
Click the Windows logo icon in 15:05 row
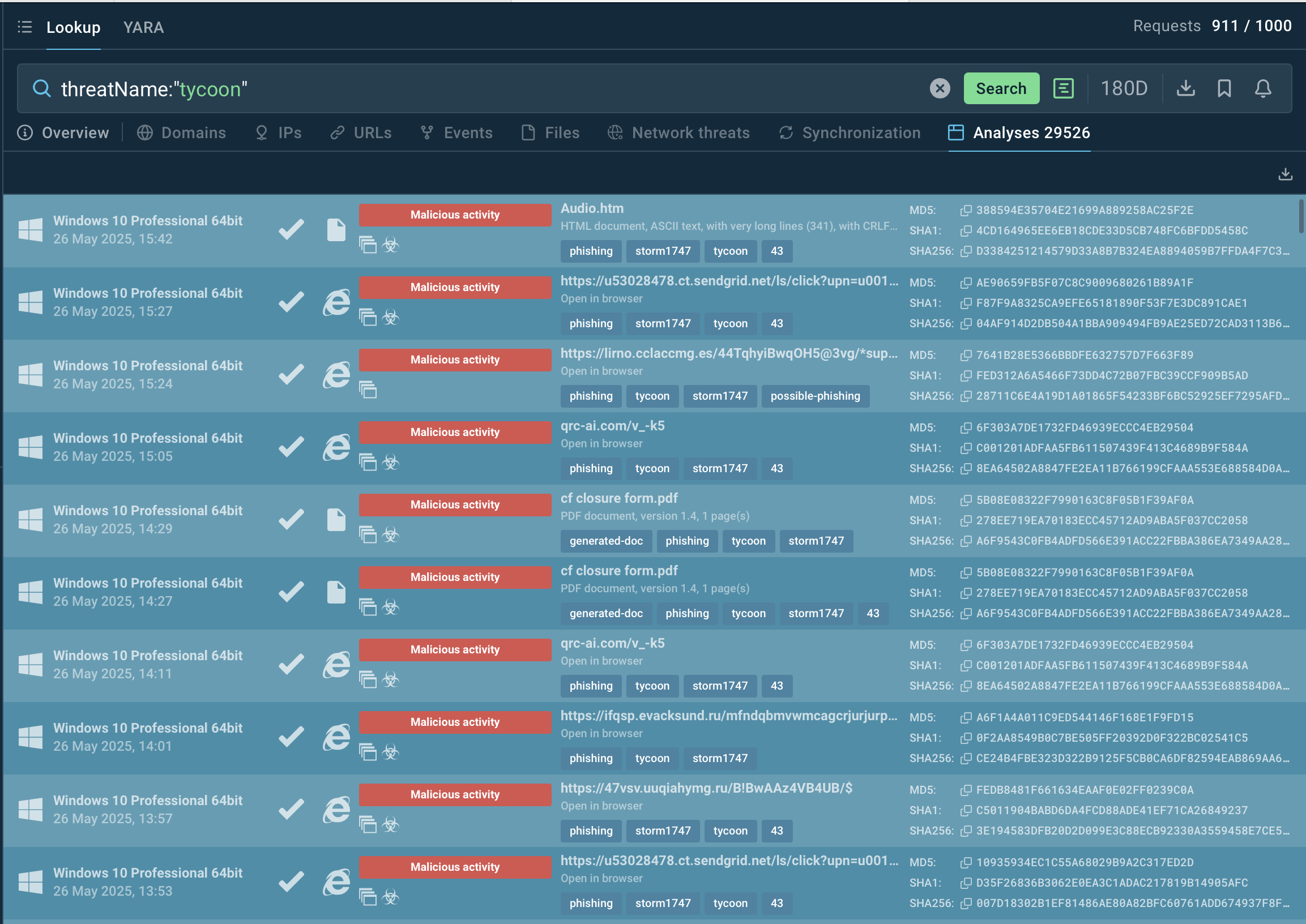click(30, 447)
